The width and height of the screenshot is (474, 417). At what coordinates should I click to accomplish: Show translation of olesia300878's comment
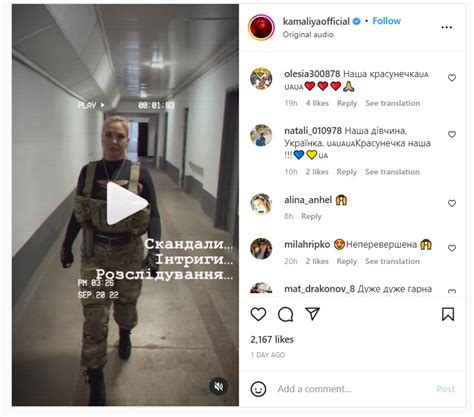(x=392, y=103)
